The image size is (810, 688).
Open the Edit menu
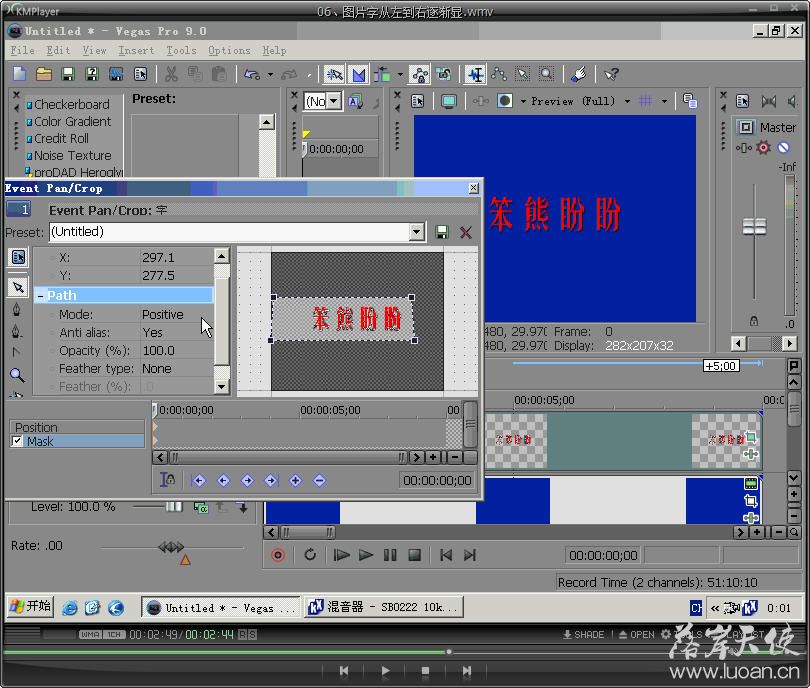click(x=58, y=50)
